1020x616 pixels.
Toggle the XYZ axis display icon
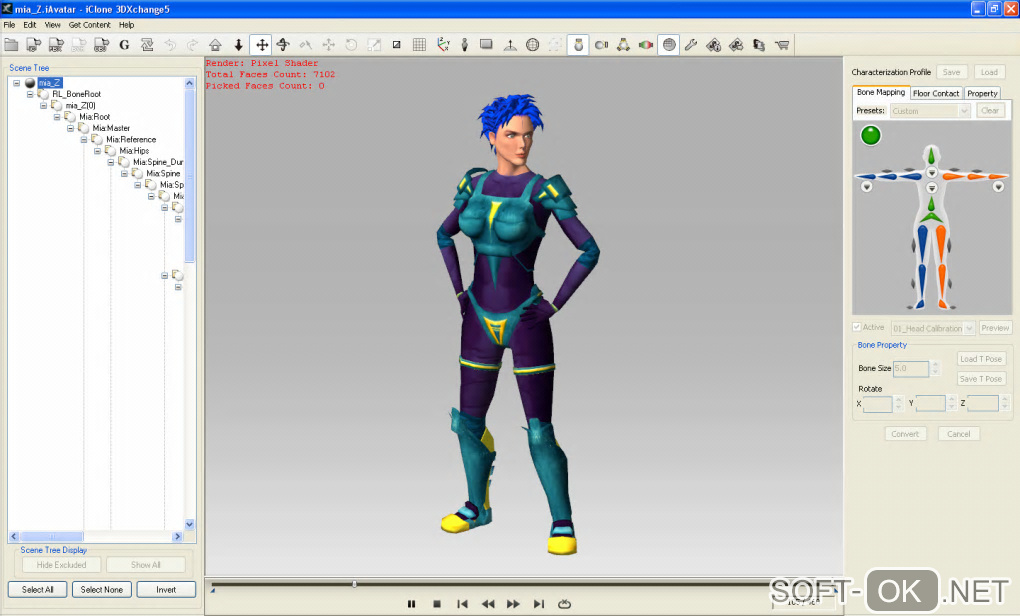(443, 45)
